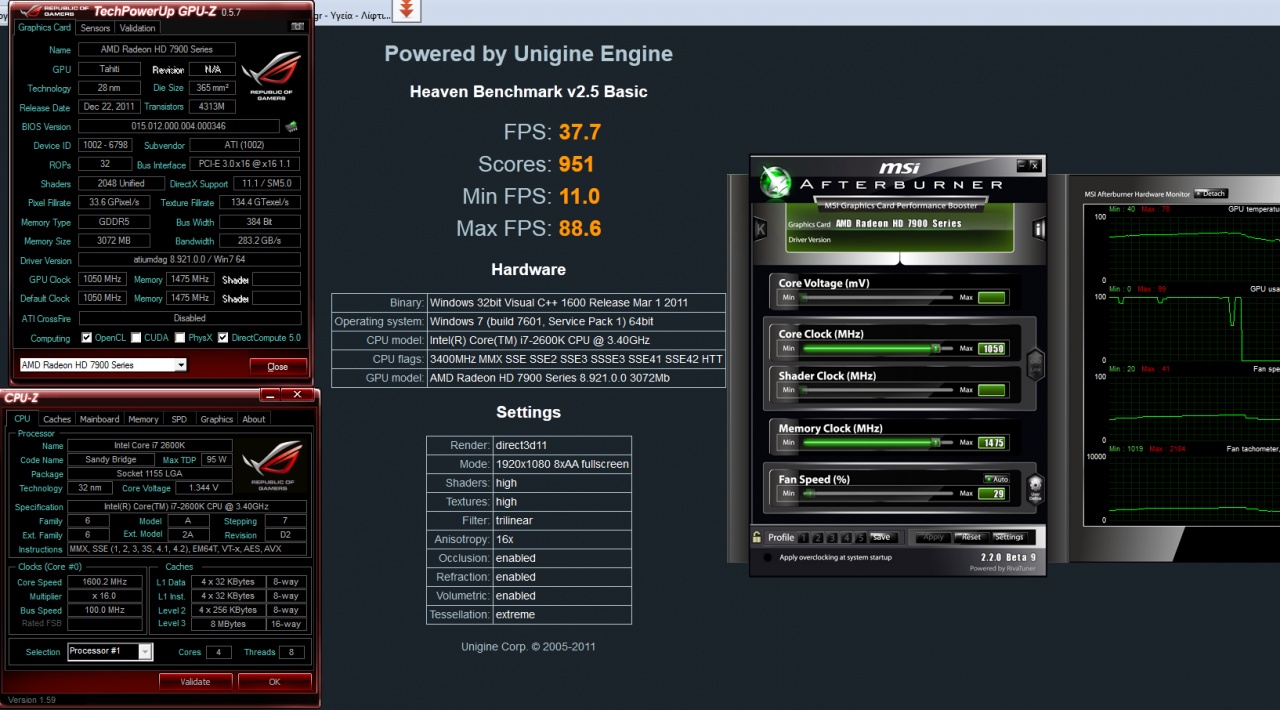
Task: Click the BIOS Version field in GPU-Z
Action: [179, 126]
